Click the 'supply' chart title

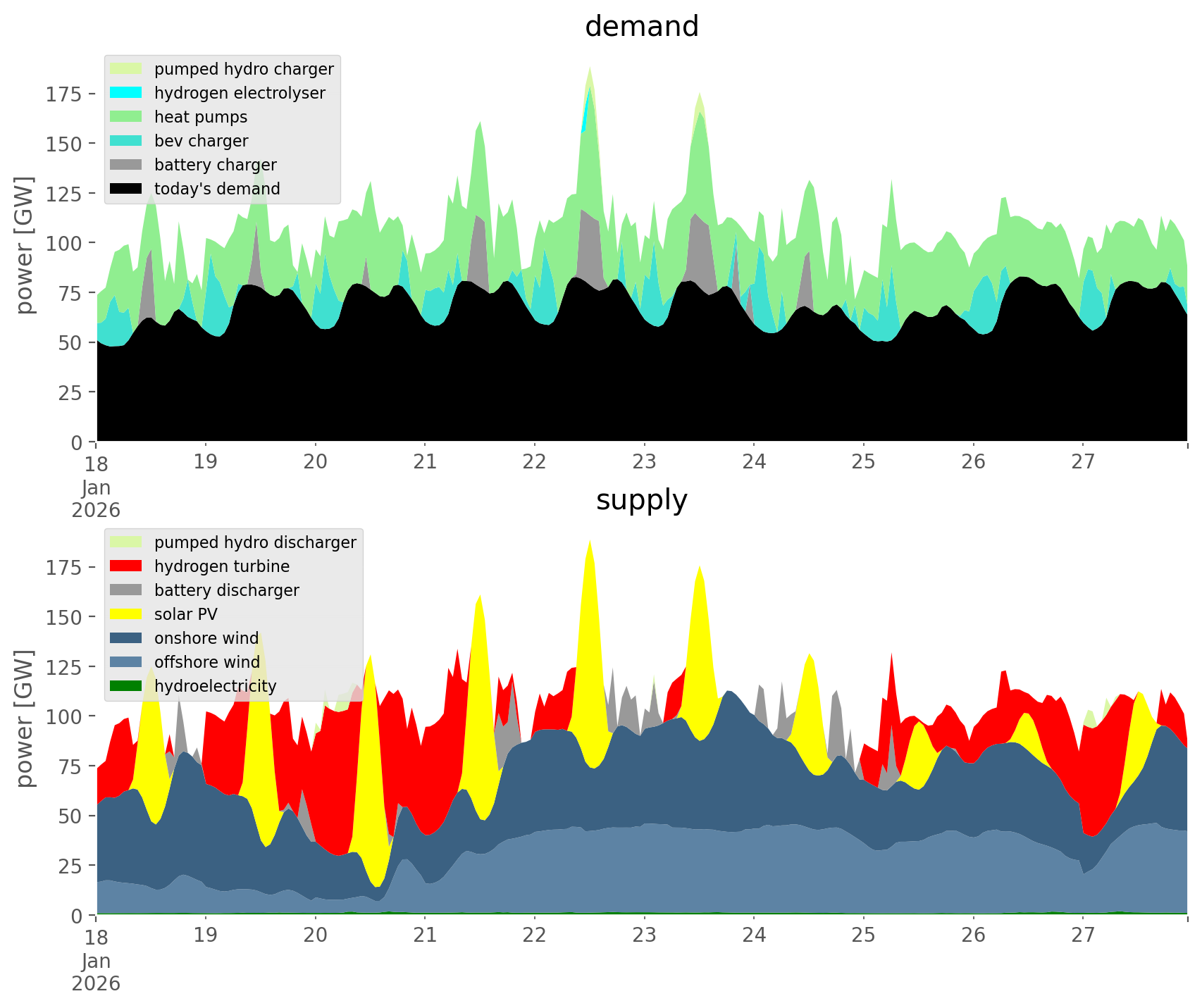642,500
